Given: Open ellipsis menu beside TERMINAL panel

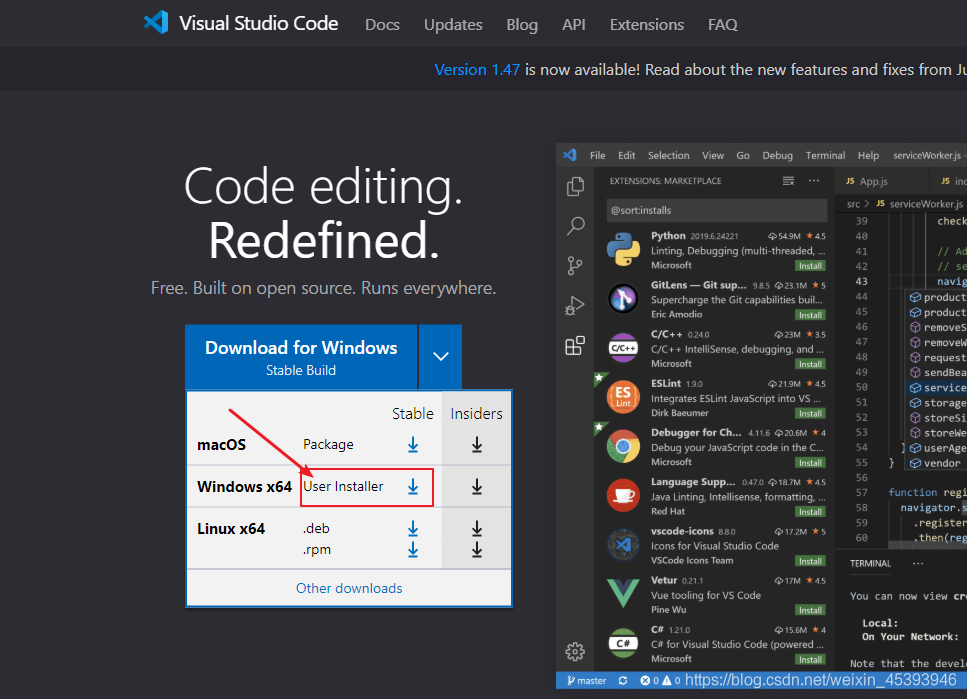Looking at the screenshot, I should 918,563.
